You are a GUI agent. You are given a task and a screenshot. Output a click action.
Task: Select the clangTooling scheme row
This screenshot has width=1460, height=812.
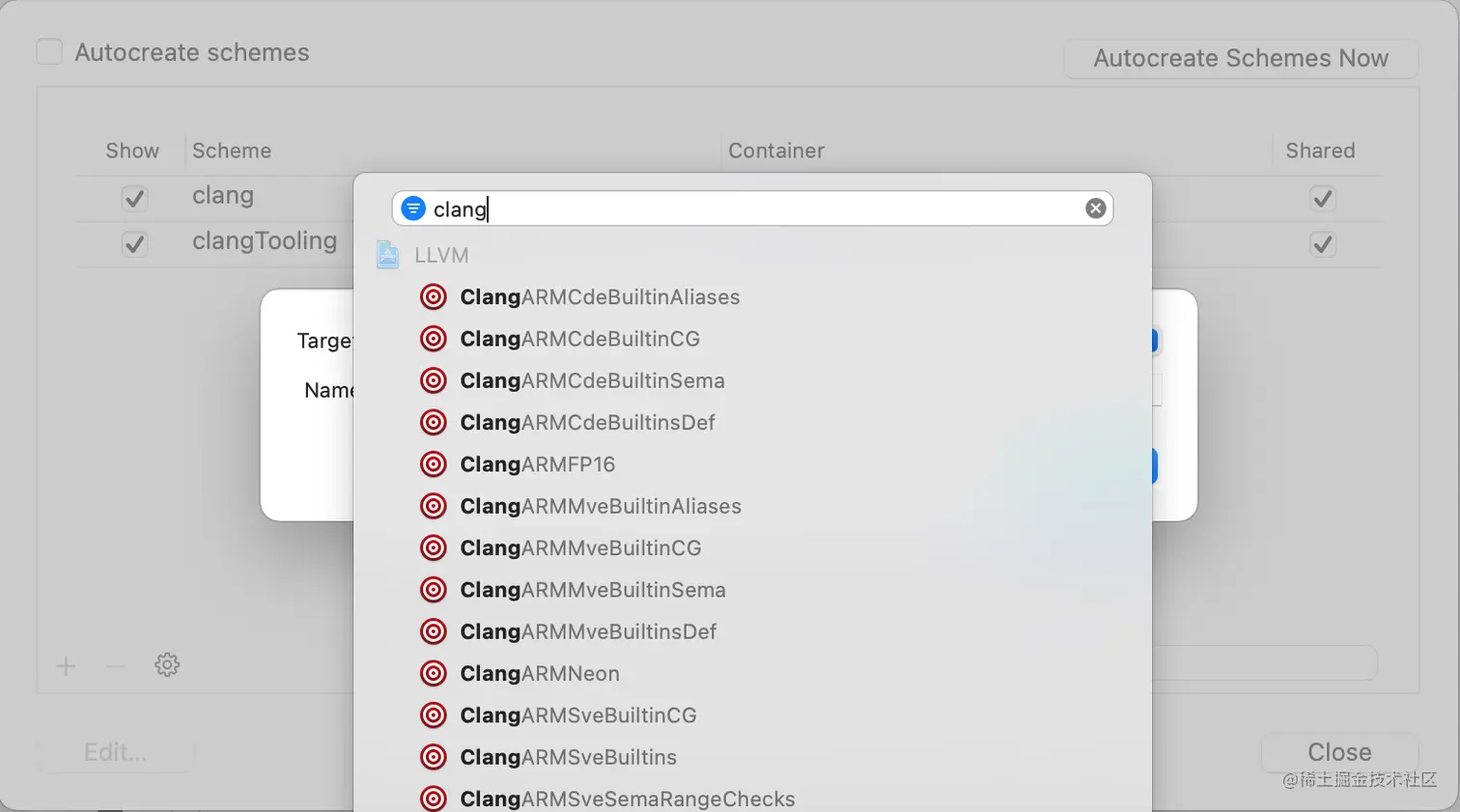pos(264,241)
